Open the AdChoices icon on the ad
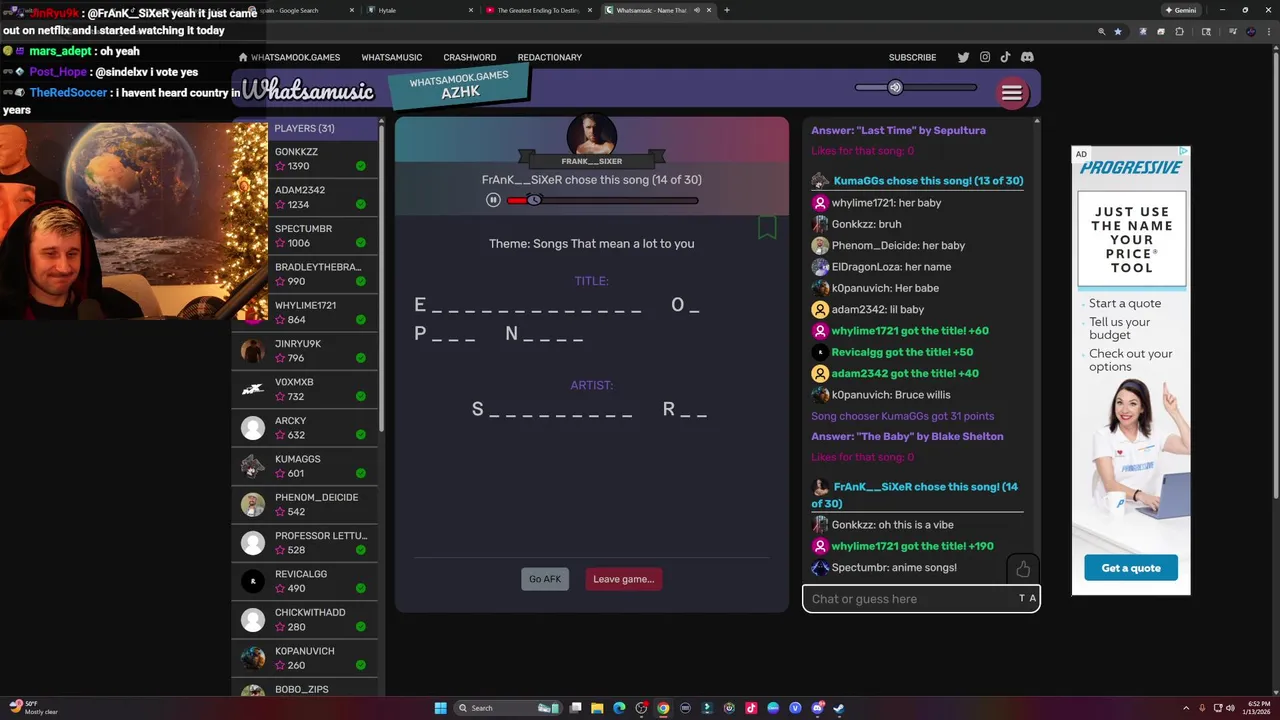Viewport: 1280px width, 720px height. coord(1184,152)
